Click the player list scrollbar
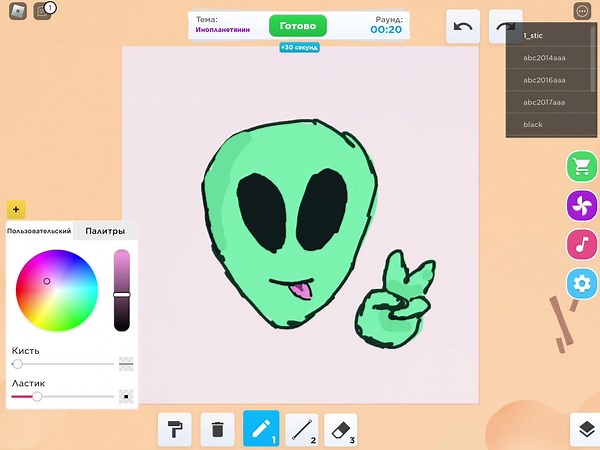The height and width of the screenshot is (450, 600). pyautogui.click(x=594, y=58)
